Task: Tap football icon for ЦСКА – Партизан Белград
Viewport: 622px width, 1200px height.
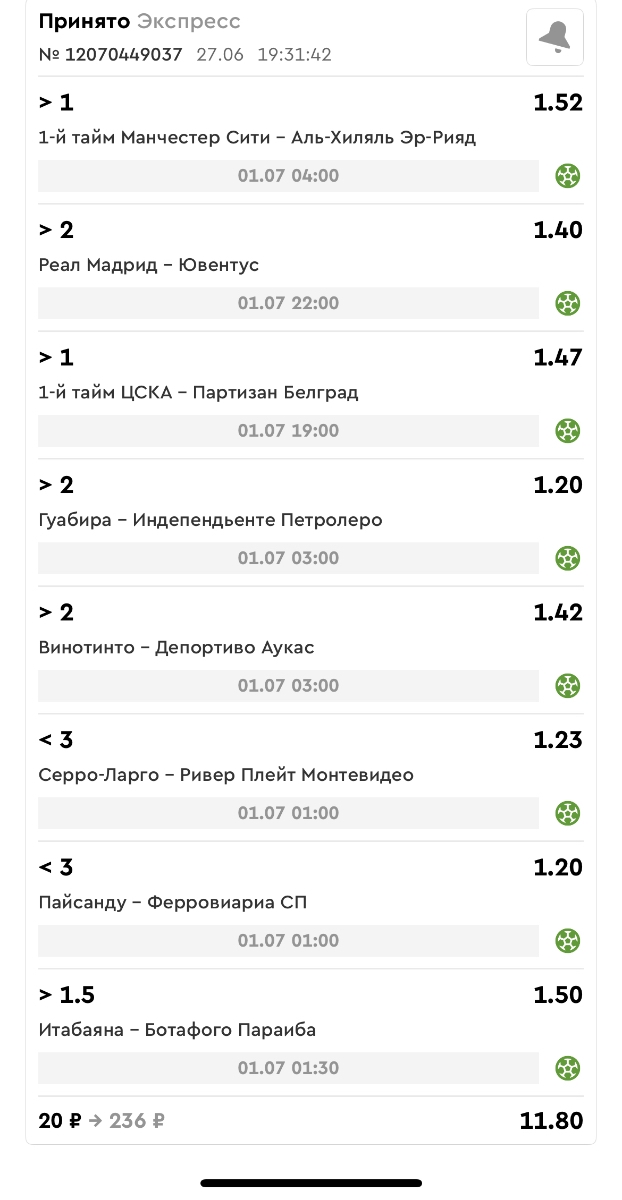Action: pyautogui.click(x=568, y=431)
